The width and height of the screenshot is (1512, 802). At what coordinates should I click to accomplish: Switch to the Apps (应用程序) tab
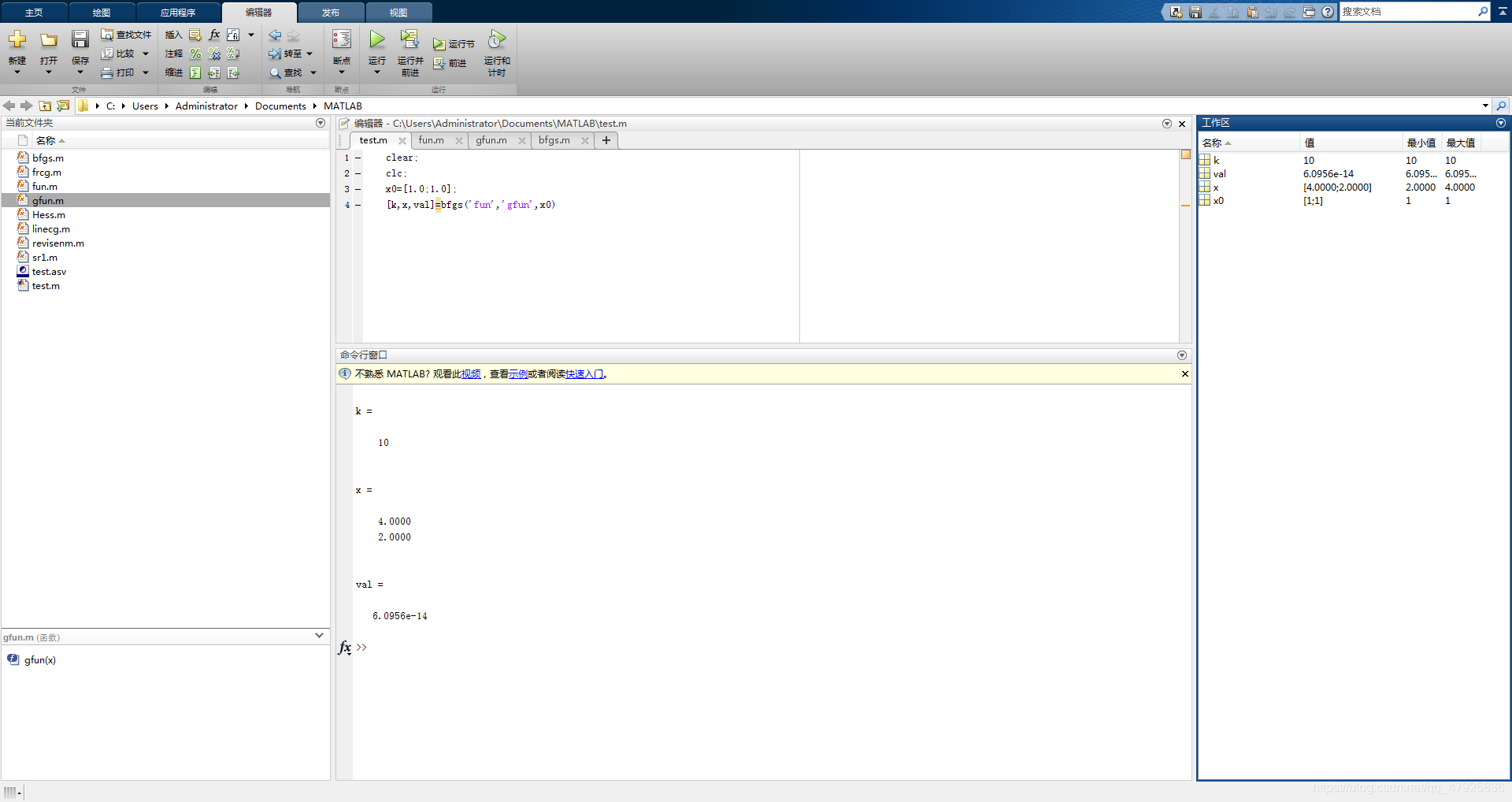coord(178,13)
